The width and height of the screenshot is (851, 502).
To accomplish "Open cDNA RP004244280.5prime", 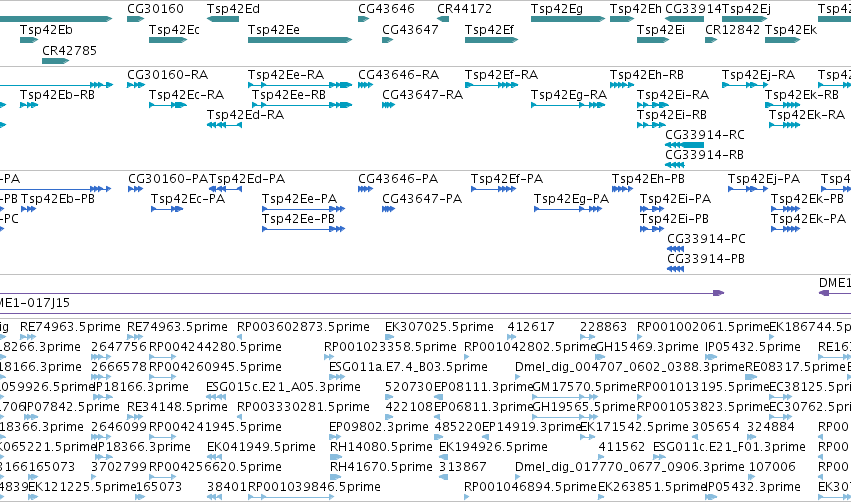I will coord(215,347).
